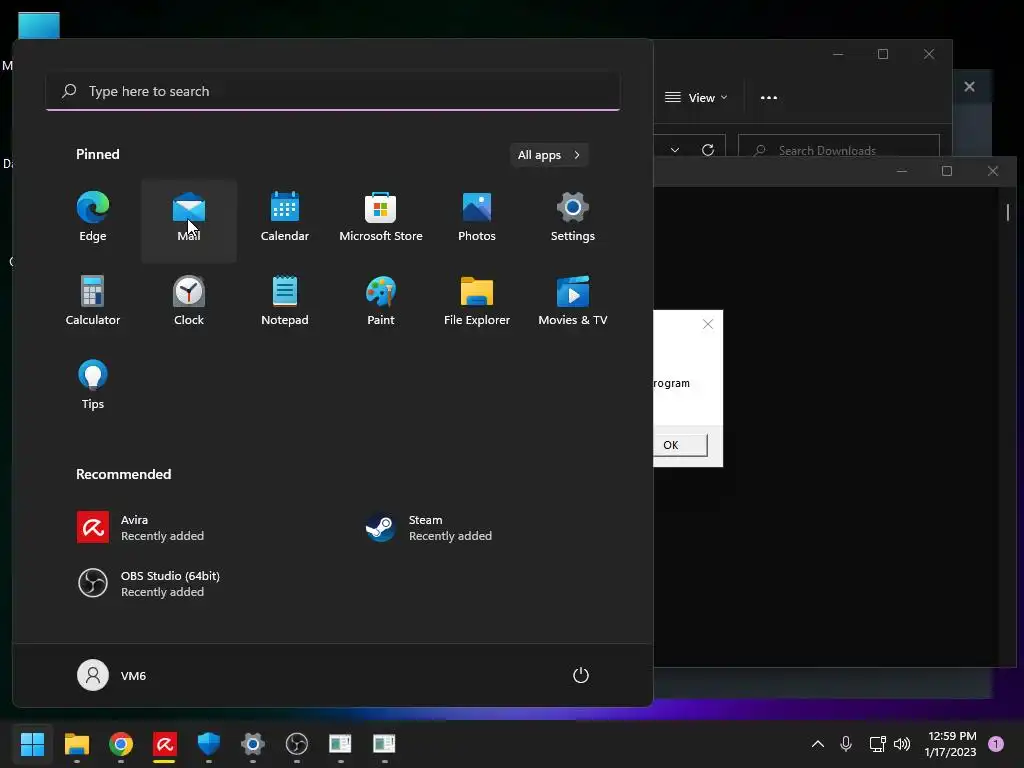Open the Clock app

pyautogui.click(x=189, y=301)
